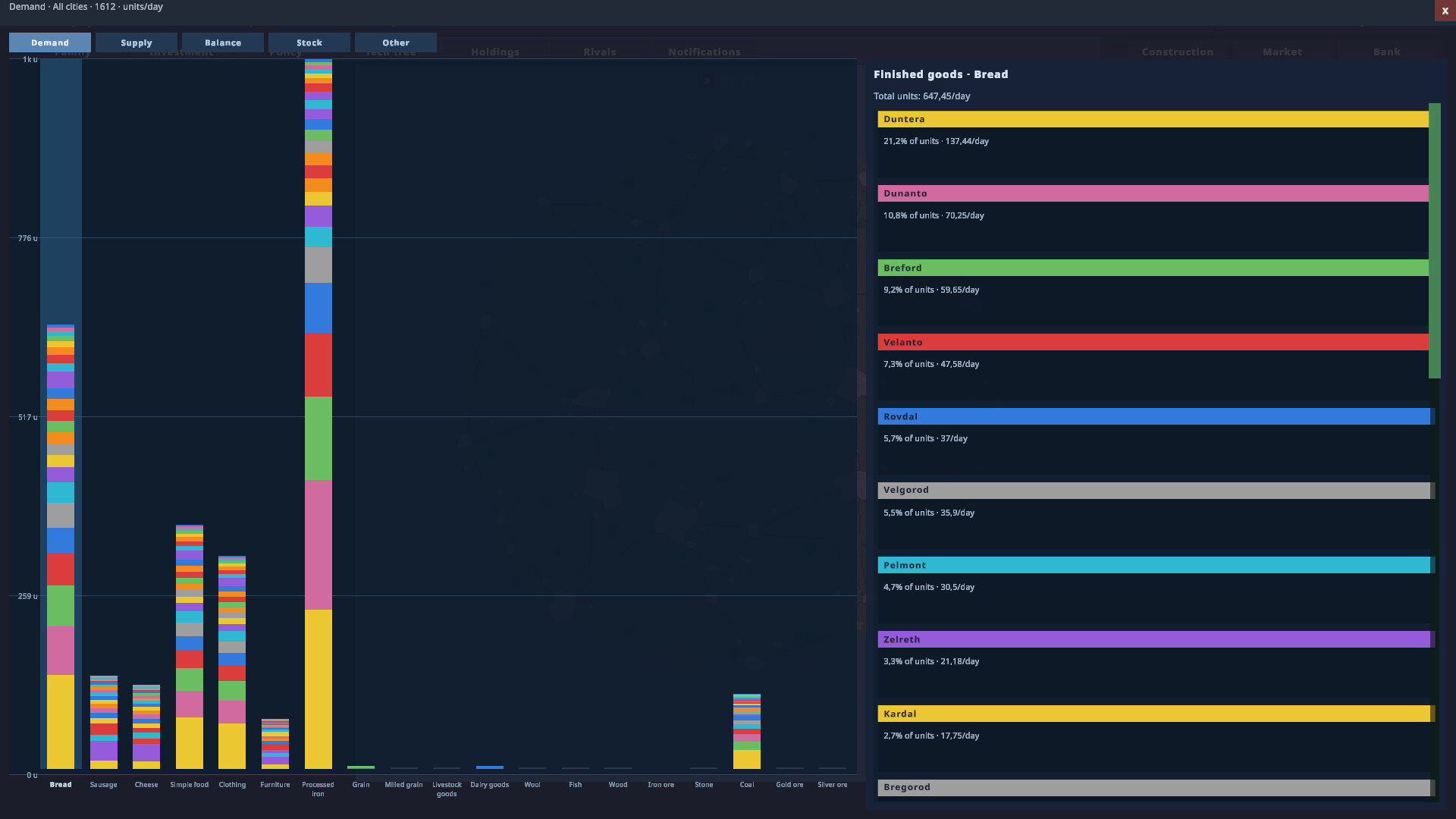
Task: Click the Clothing axis label
Action: [232, 785]
